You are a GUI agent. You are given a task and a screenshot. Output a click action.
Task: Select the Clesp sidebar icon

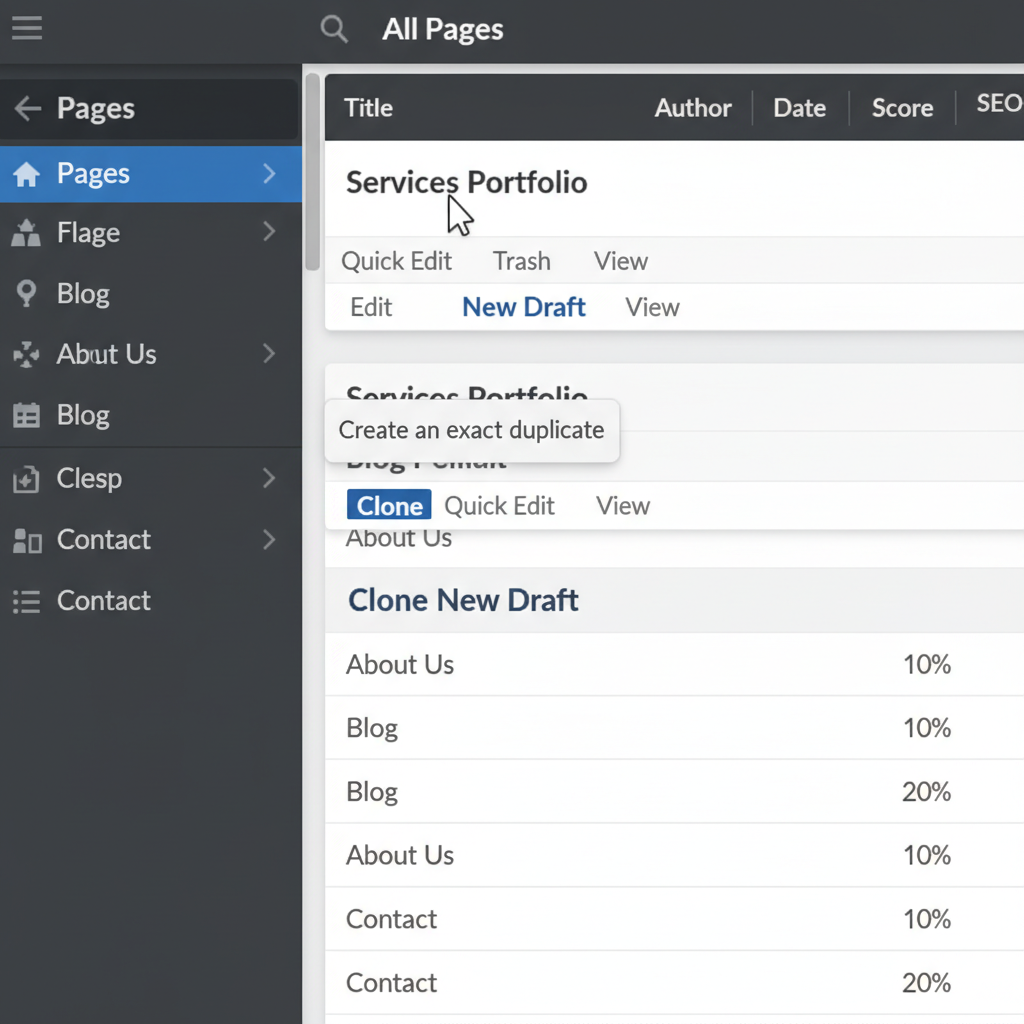[x=27, y=478]
